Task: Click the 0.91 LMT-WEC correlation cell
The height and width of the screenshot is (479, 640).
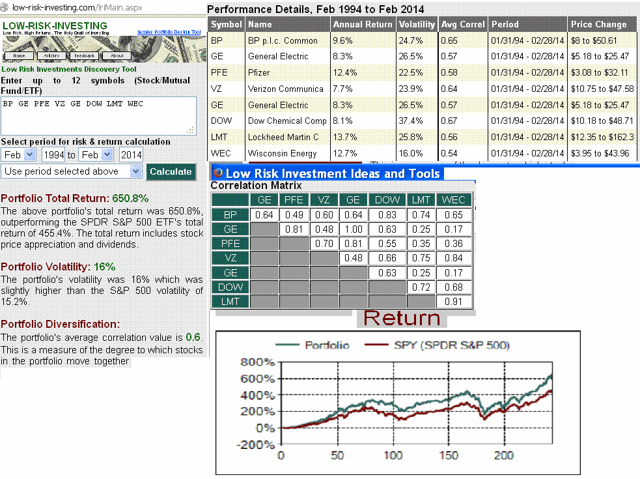Action: [453, 302]
